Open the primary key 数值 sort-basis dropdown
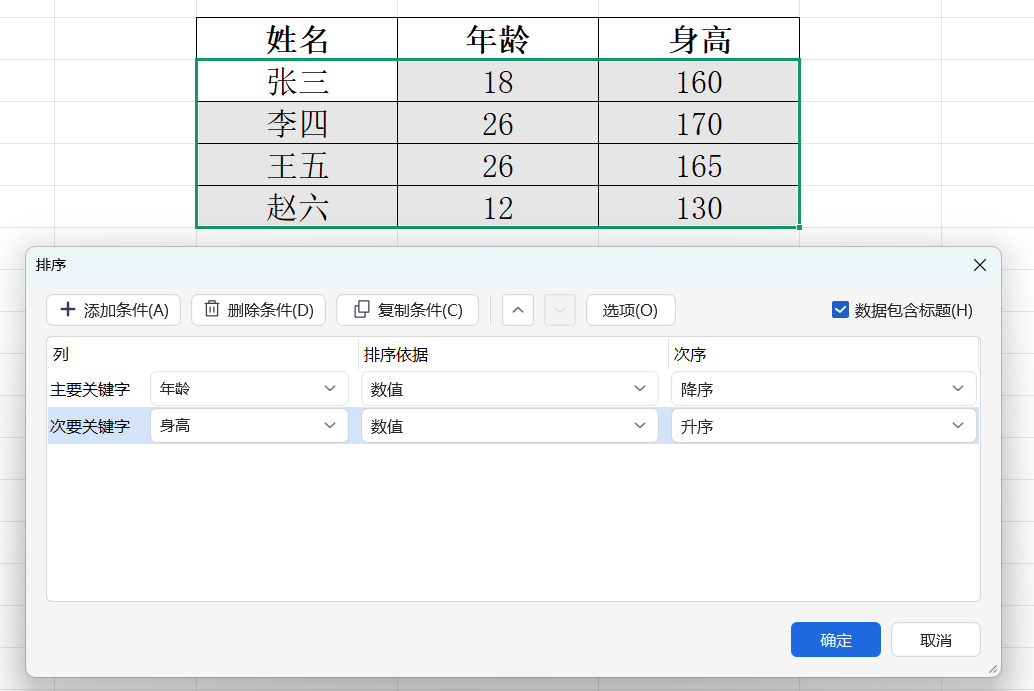 click(x=509, y=389)
